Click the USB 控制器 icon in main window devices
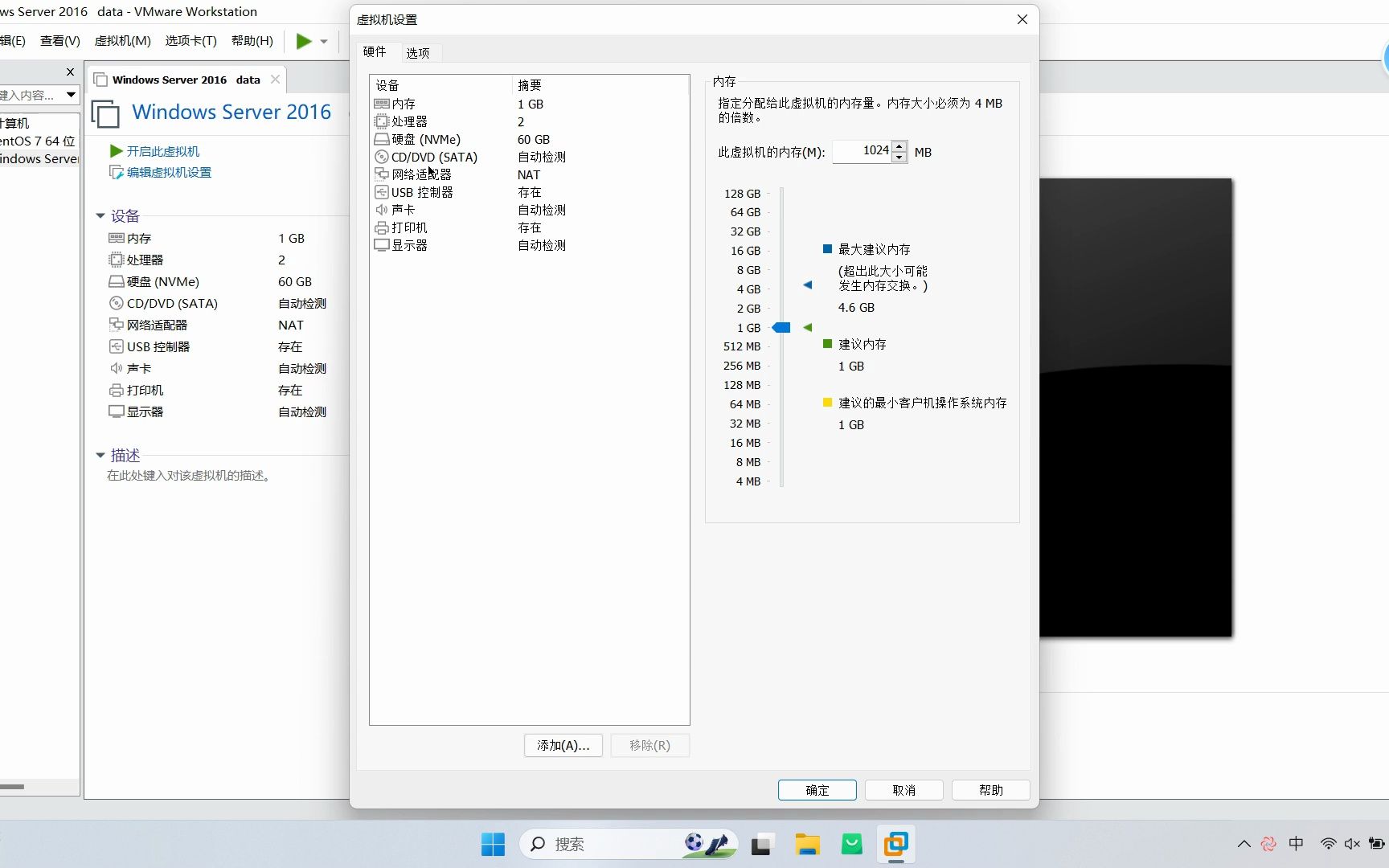Viewport: 1389px width, 868px height. coord(117,346)
